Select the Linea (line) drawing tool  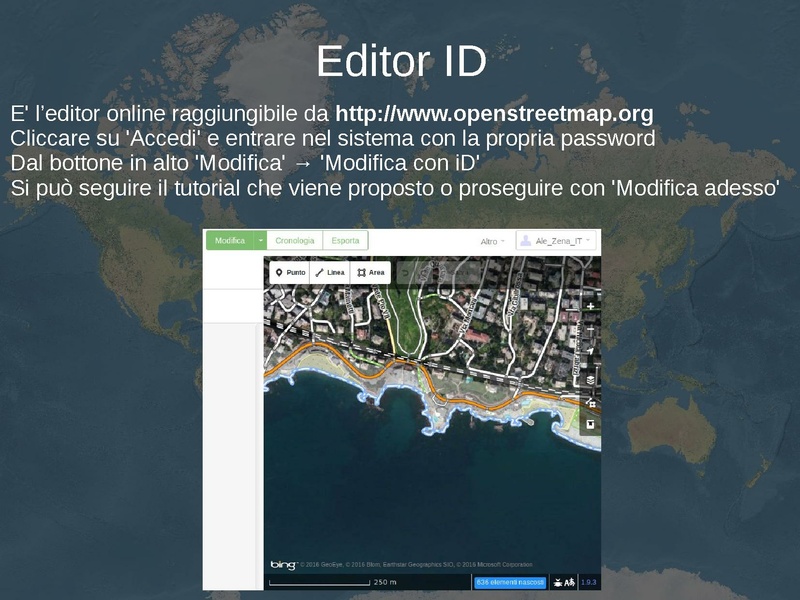click(x=330, y=272)
